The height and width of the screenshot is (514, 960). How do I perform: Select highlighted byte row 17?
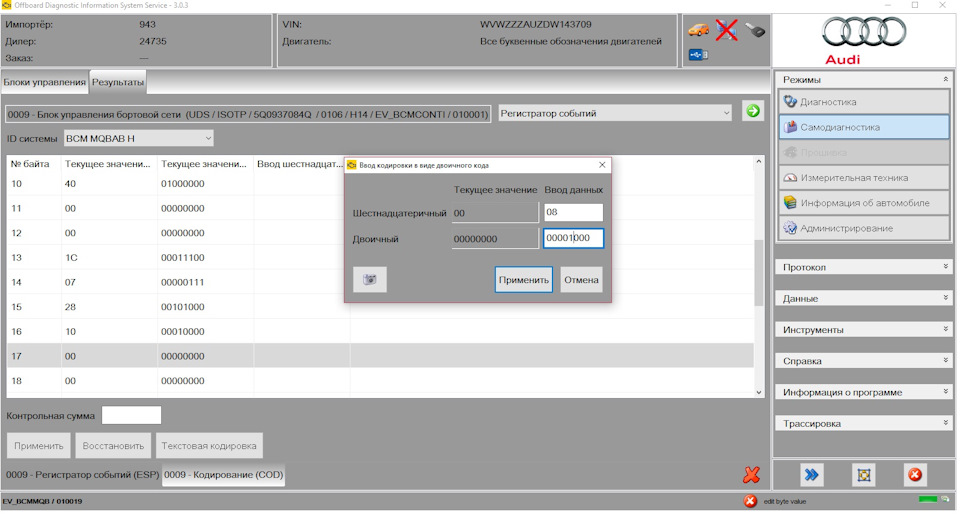coord(380,356)
